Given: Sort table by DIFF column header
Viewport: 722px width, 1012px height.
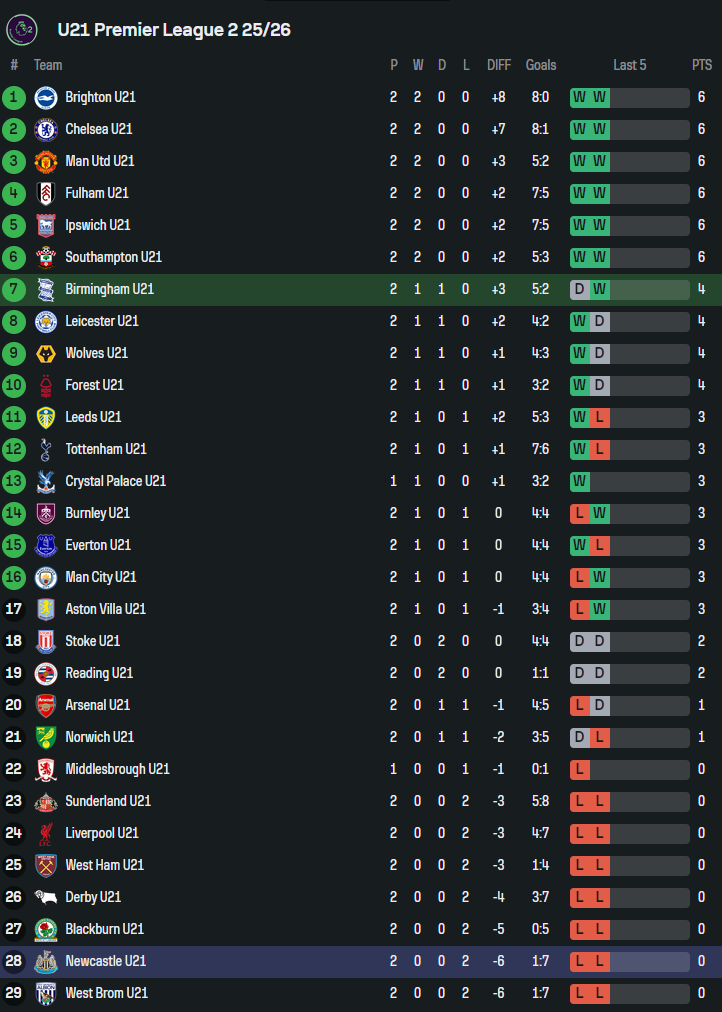Looking at the screenshot, I should [x=498, y=65].
